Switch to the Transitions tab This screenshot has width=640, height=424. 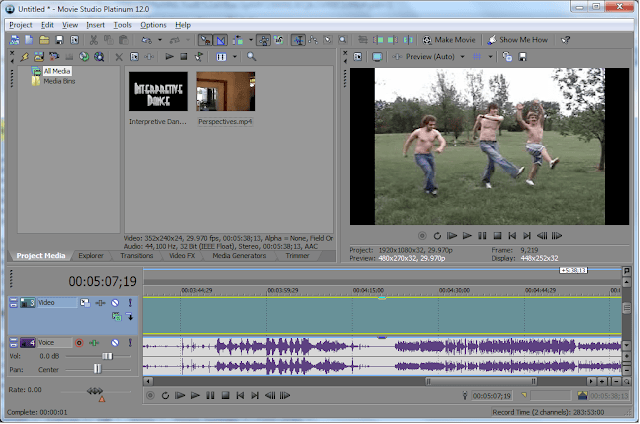(x=136, y=256)
